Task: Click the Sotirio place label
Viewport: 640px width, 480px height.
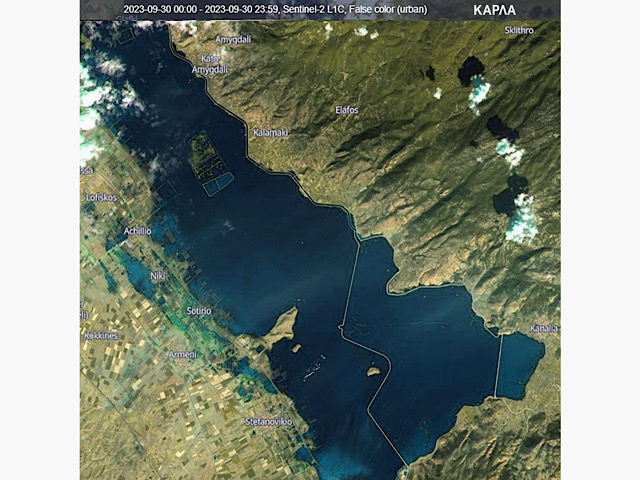Action: (199, 311)
